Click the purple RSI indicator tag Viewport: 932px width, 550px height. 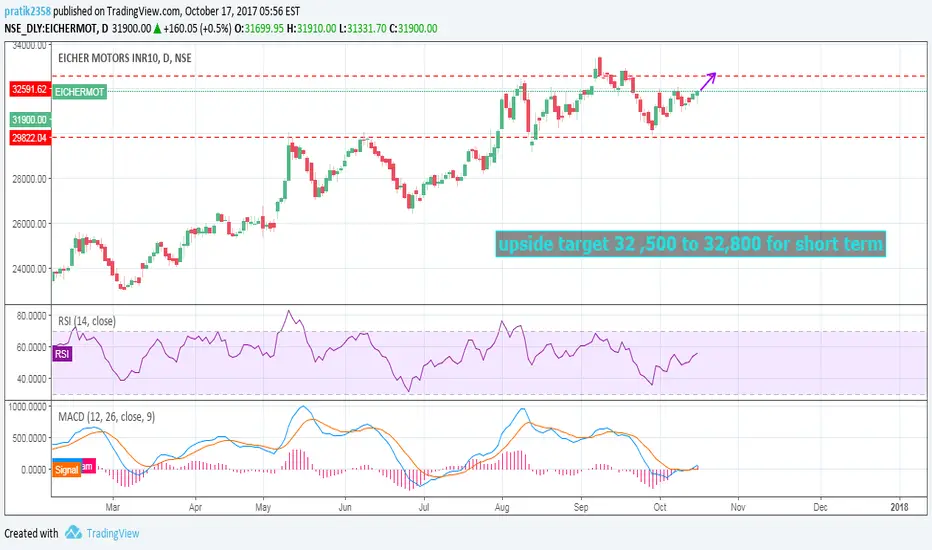click(x=62, y=354)
